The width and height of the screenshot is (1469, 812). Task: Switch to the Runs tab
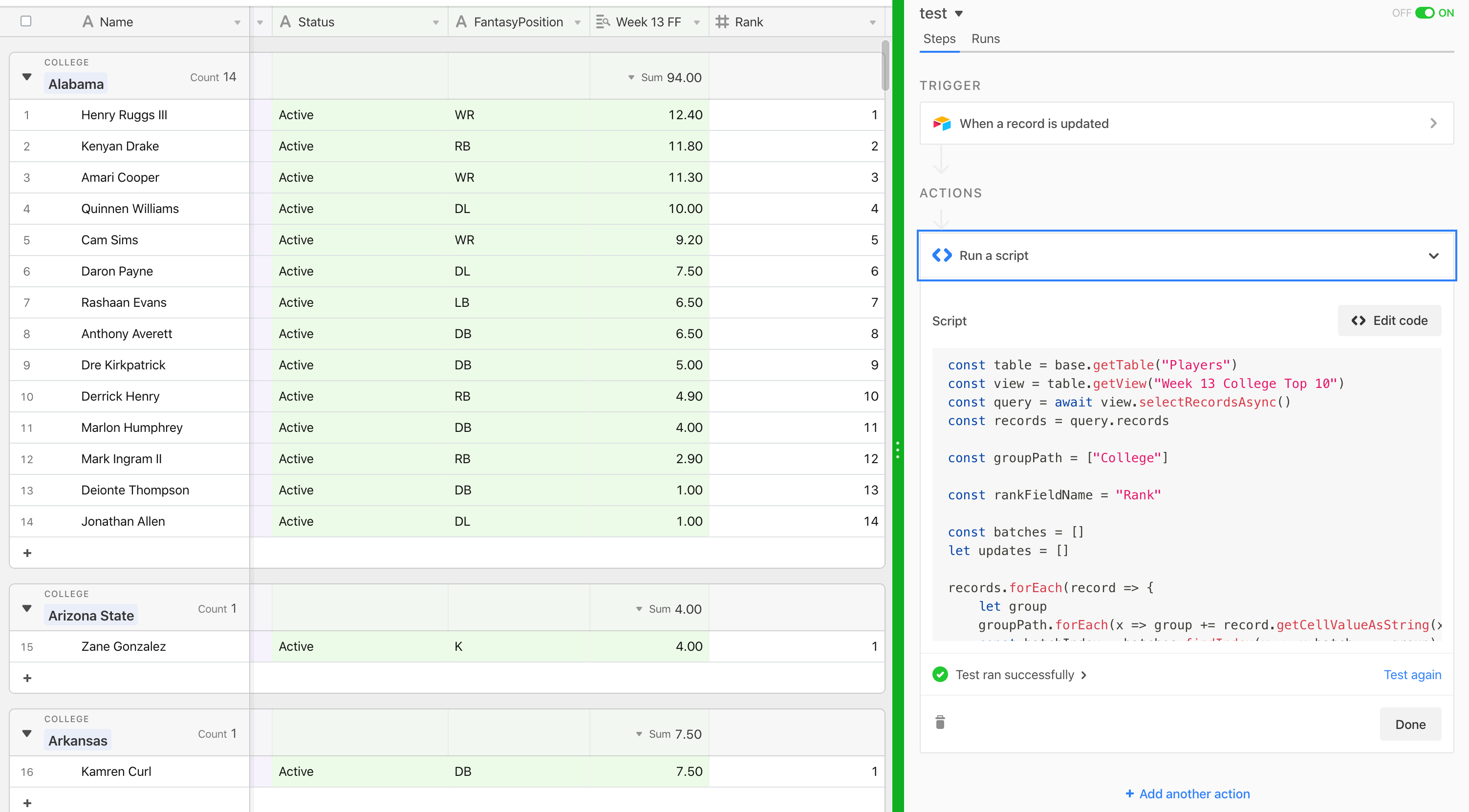[x=985, y=39]
